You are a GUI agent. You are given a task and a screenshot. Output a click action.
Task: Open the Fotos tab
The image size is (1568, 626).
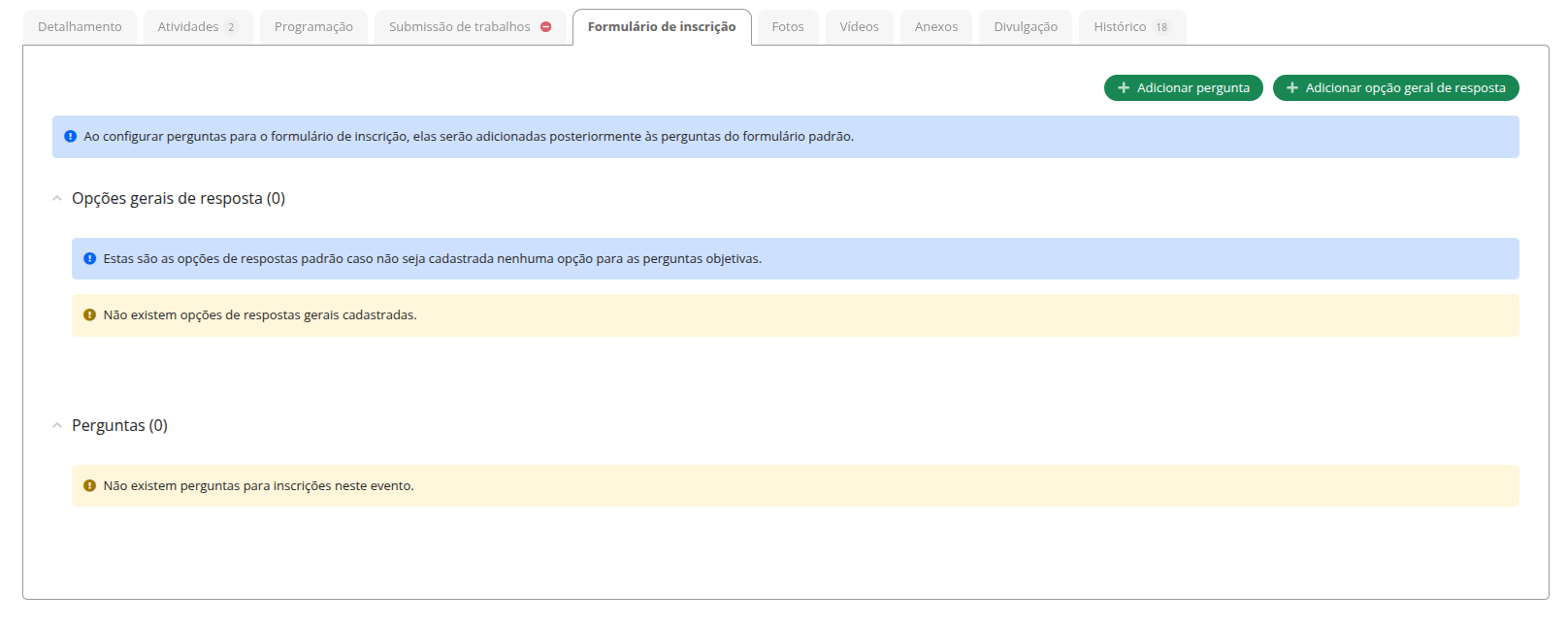coord(788,27)
